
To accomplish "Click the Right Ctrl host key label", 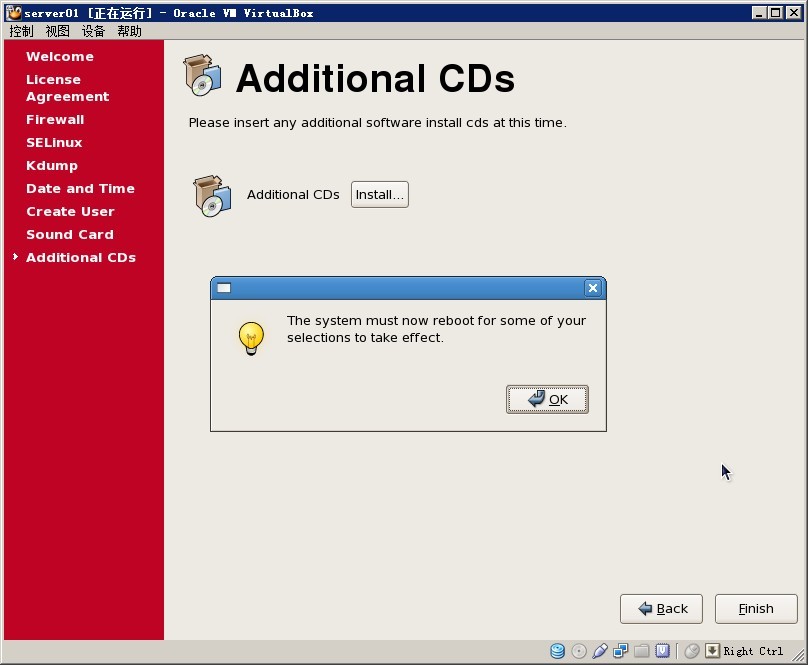I will pyautogui.click(x=753, y=651).
